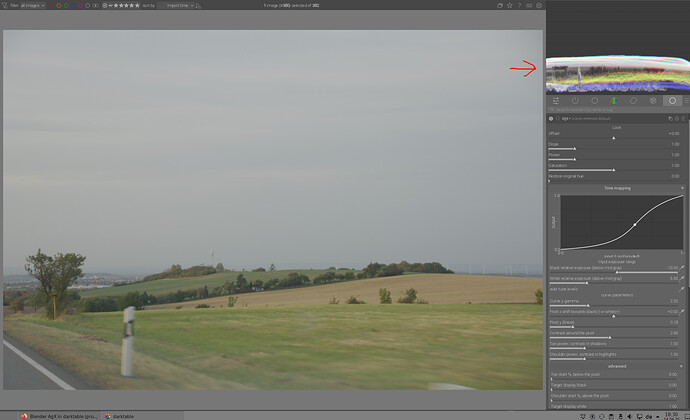690x420 pixels.
Task: Select the last module group tab
Action: coord(672,101)
